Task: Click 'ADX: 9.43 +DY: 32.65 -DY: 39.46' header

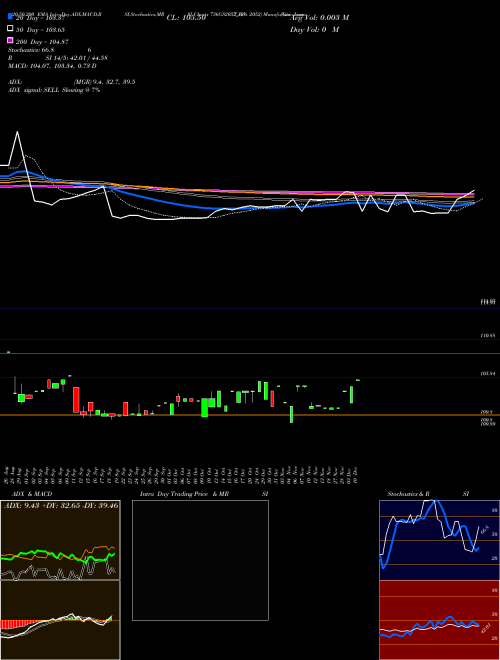Action: coord(61,505)
